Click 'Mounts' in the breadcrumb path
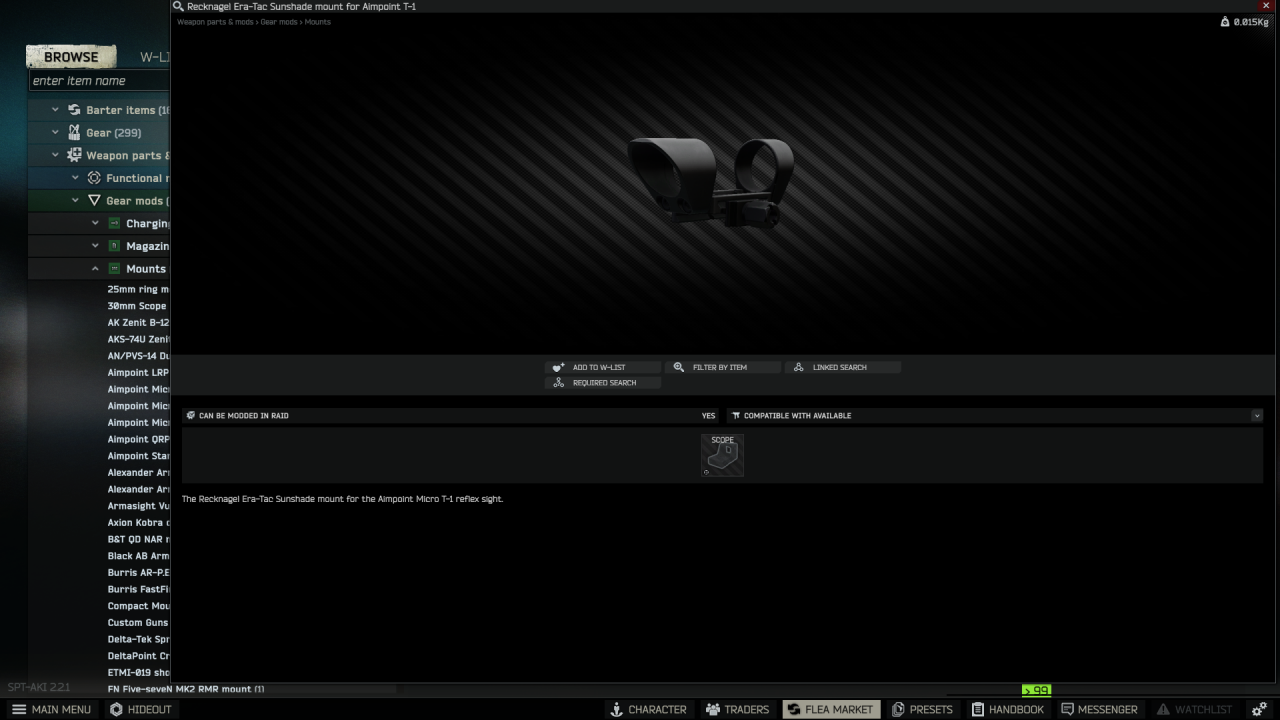 click(318, 22)
